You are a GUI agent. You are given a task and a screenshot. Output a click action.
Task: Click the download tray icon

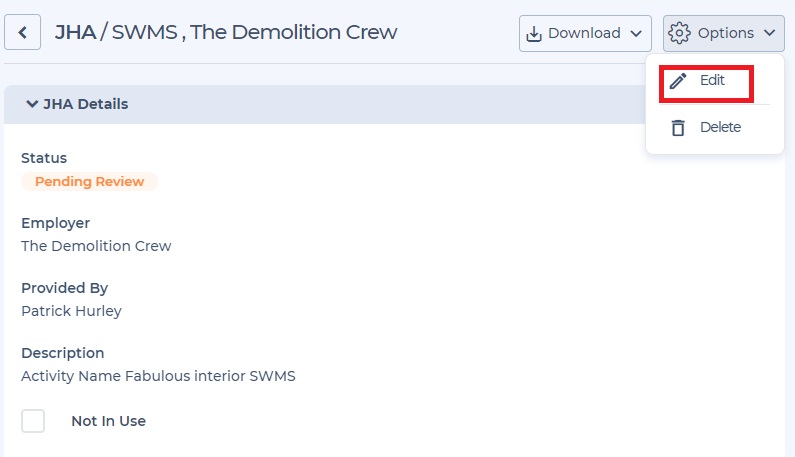click(x=534, y=33)
